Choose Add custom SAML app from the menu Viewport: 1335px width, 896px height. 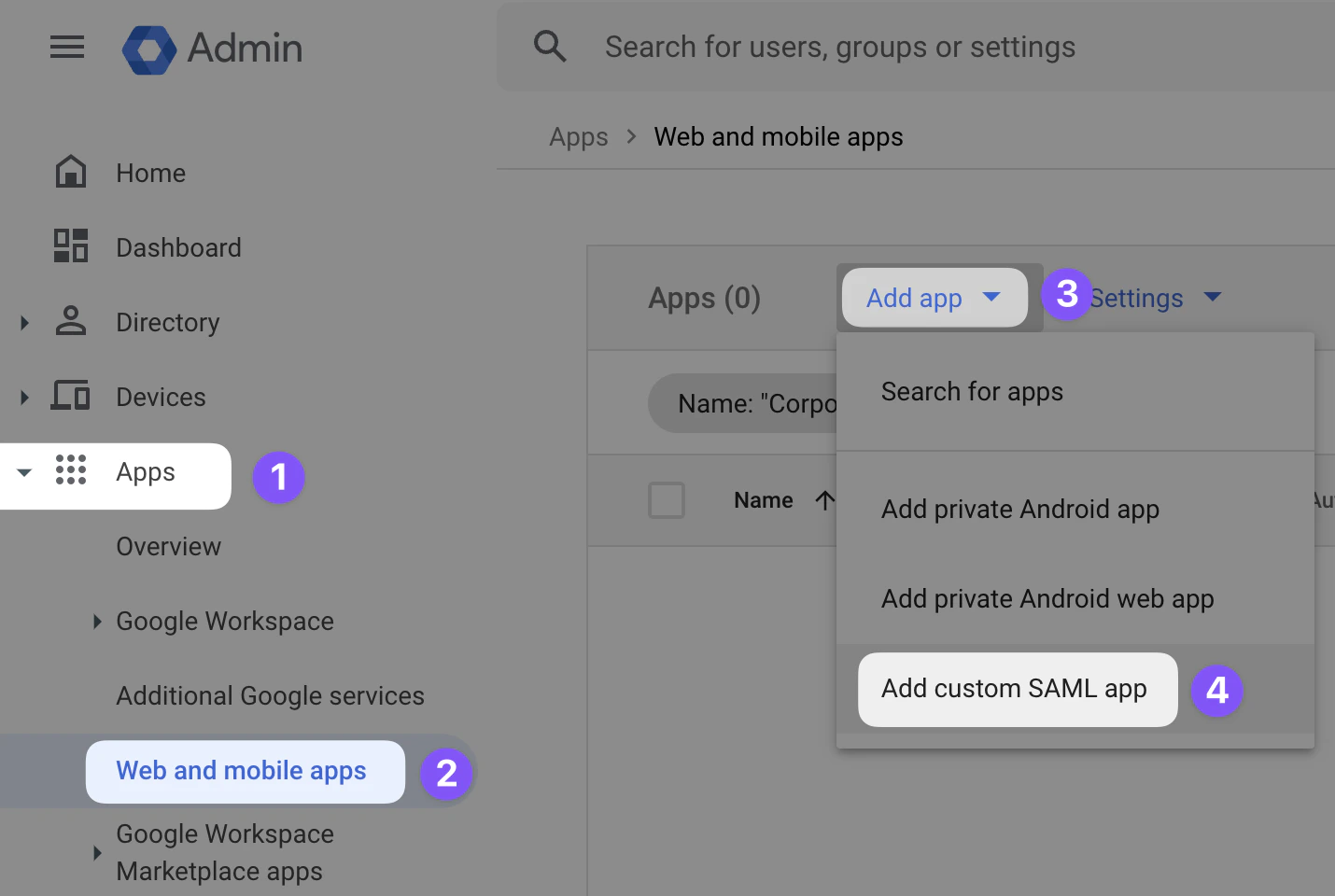(1013, 689)
